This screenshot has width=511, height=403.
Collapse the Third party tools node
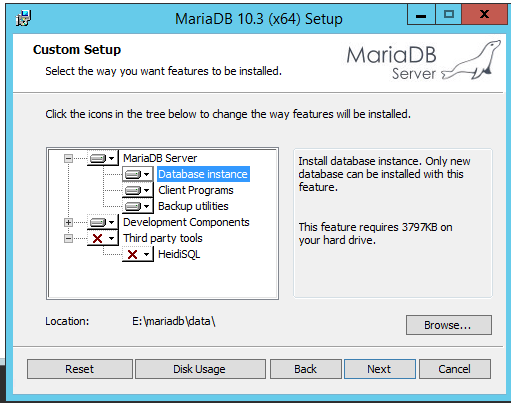point(68,238)
